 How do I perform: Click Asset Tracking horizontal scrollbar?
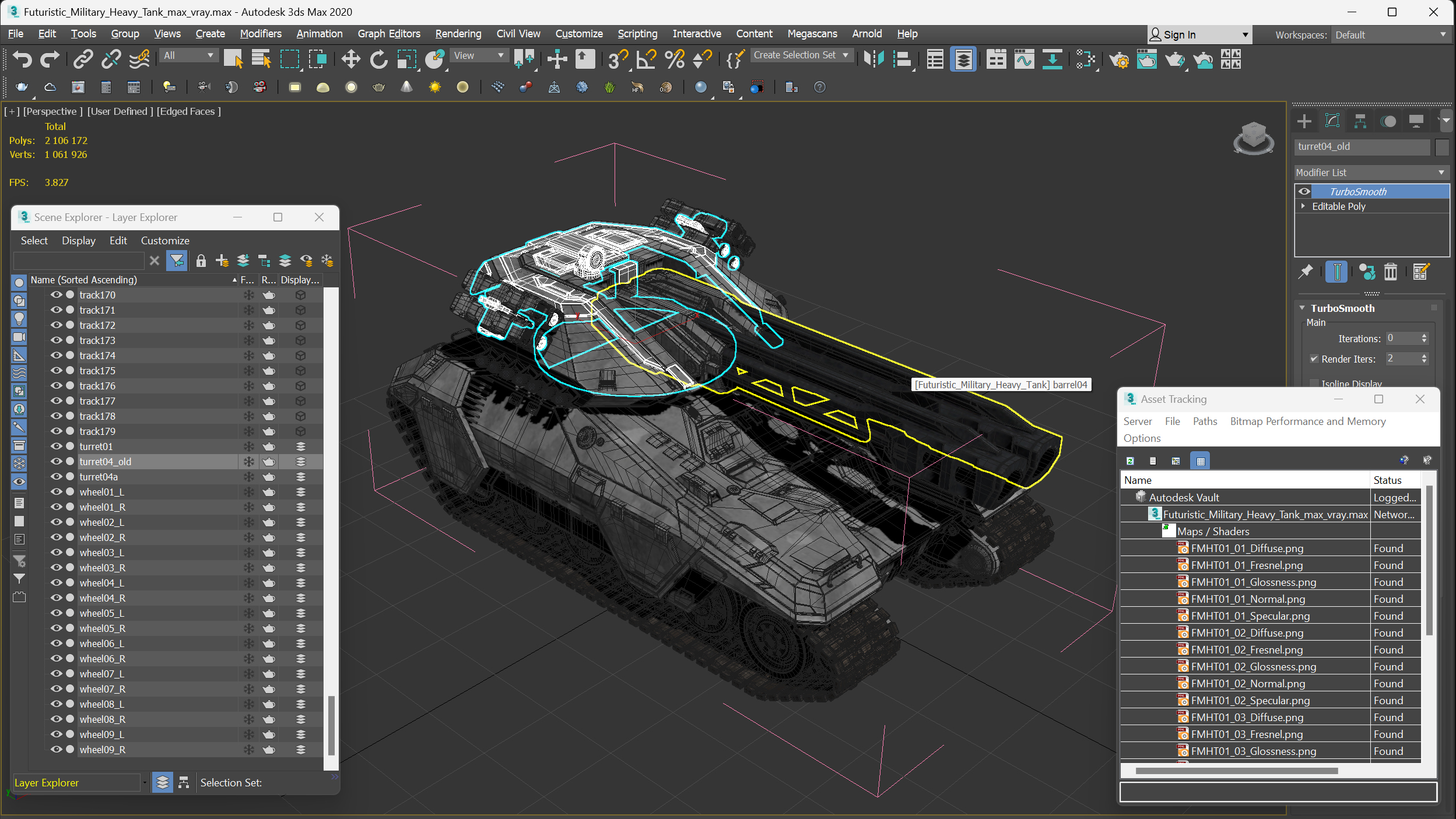[1236, 771]
